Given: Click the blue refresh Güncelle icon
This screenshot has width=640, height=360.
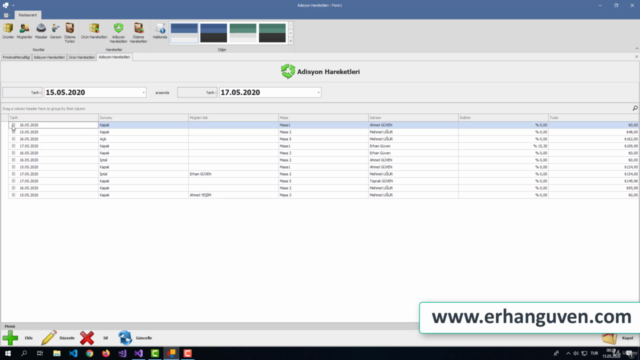Looking at the screenshot, I should click(x=125, y=338).
